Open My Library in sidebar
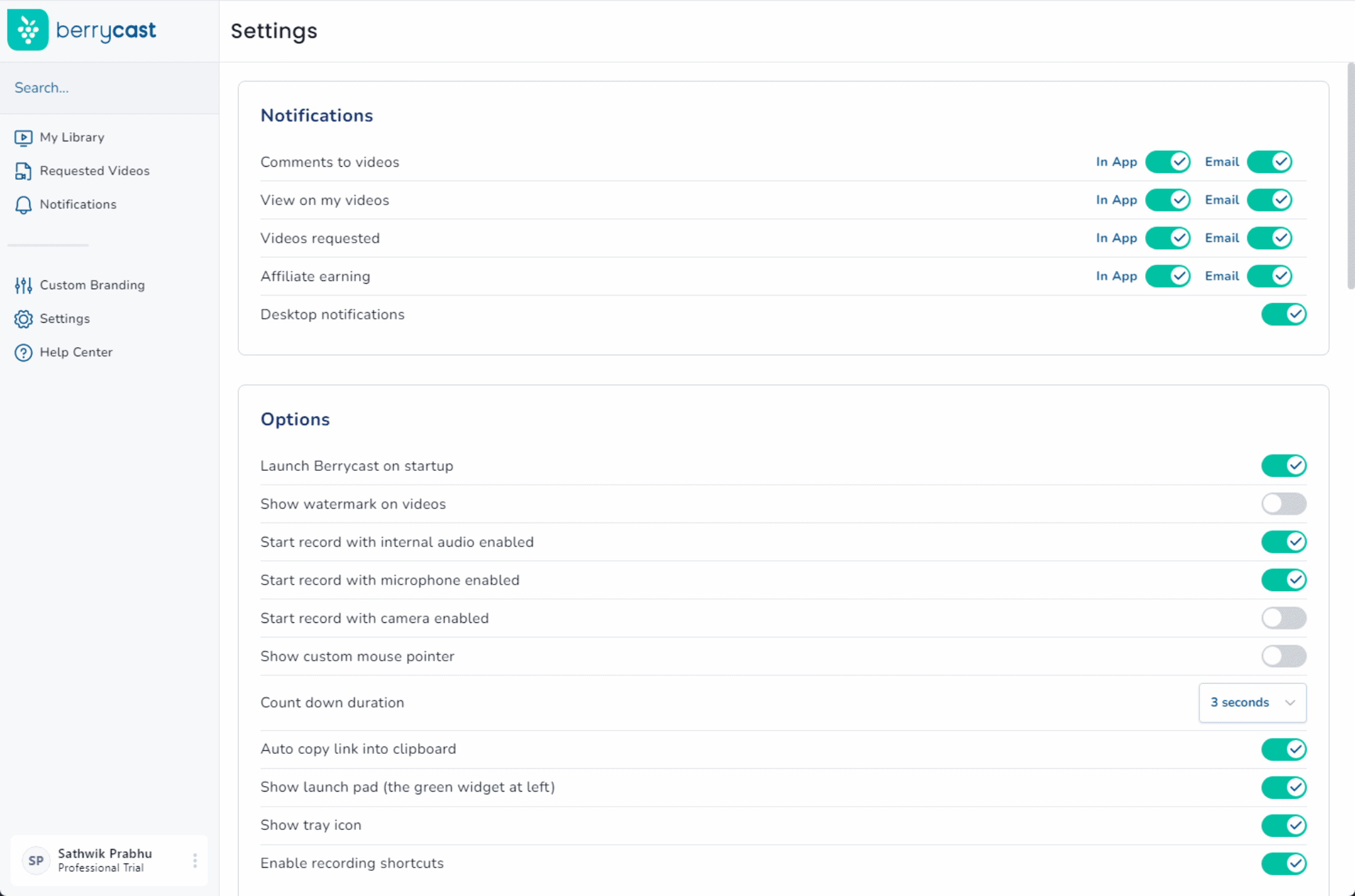This screenshot has width=1355, height=896. (72, 137)
